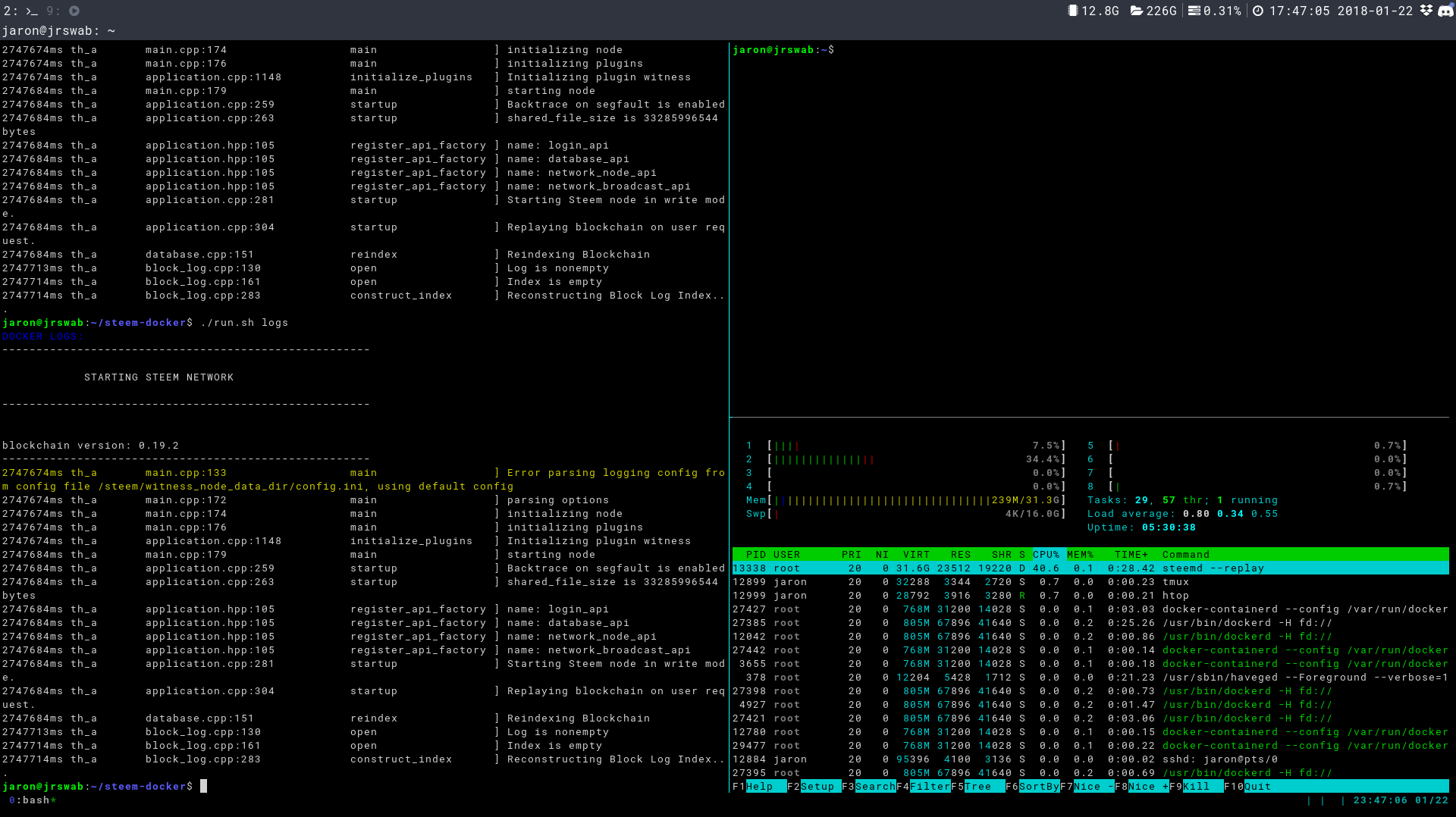Sort htop by NI column header
The image size is (1456, 817).
[x=882, y=555]
